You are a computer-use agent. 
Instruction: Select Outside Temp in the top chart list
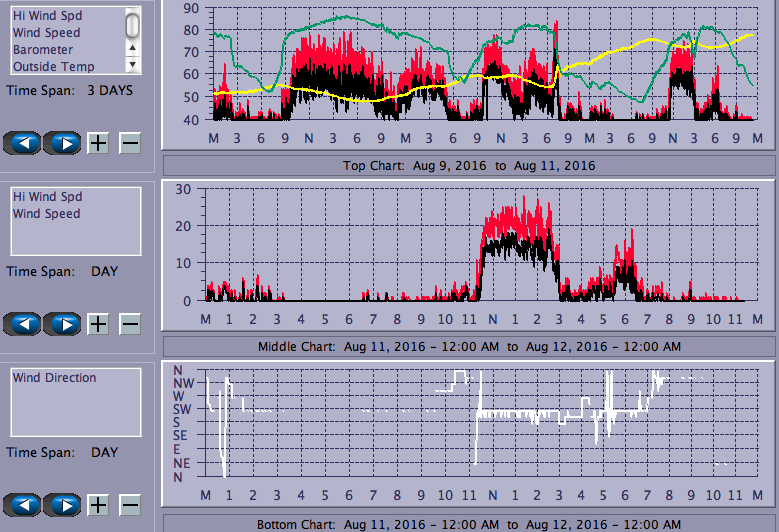(53, 67)
